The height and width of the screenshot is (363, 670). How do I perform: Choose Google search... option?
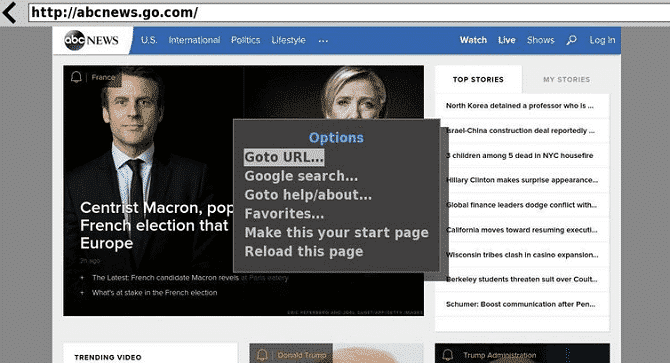coord(301,176)
